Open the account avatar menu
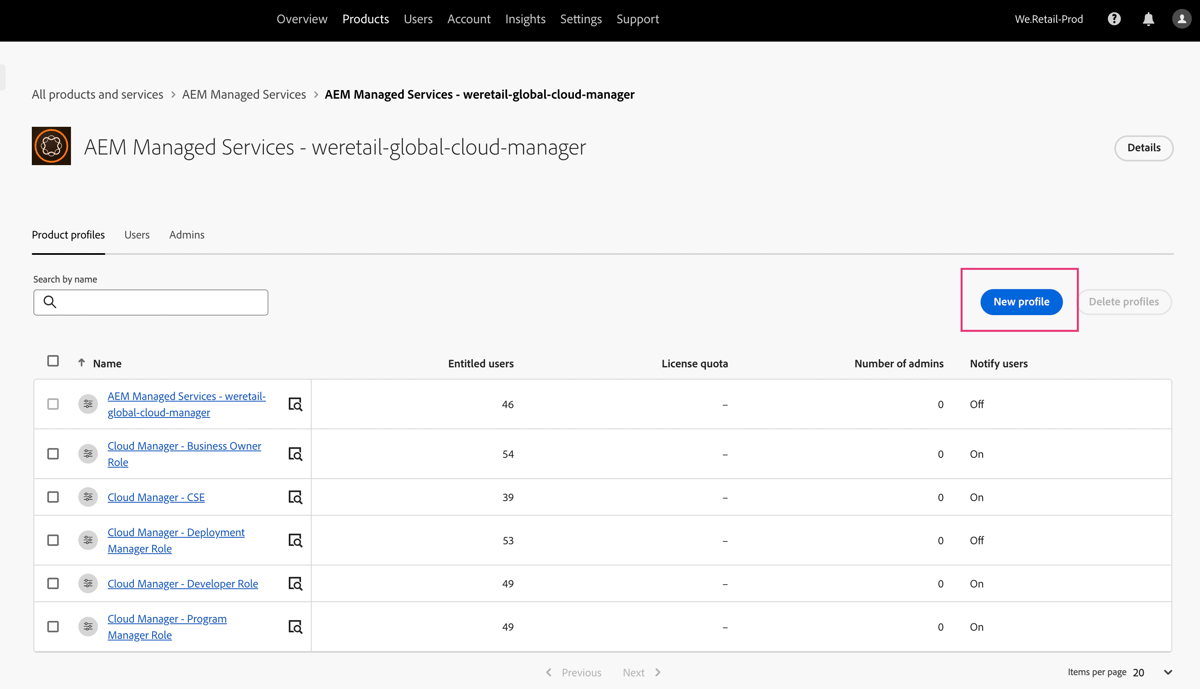1200x689 pixels. click(1181, 18)
